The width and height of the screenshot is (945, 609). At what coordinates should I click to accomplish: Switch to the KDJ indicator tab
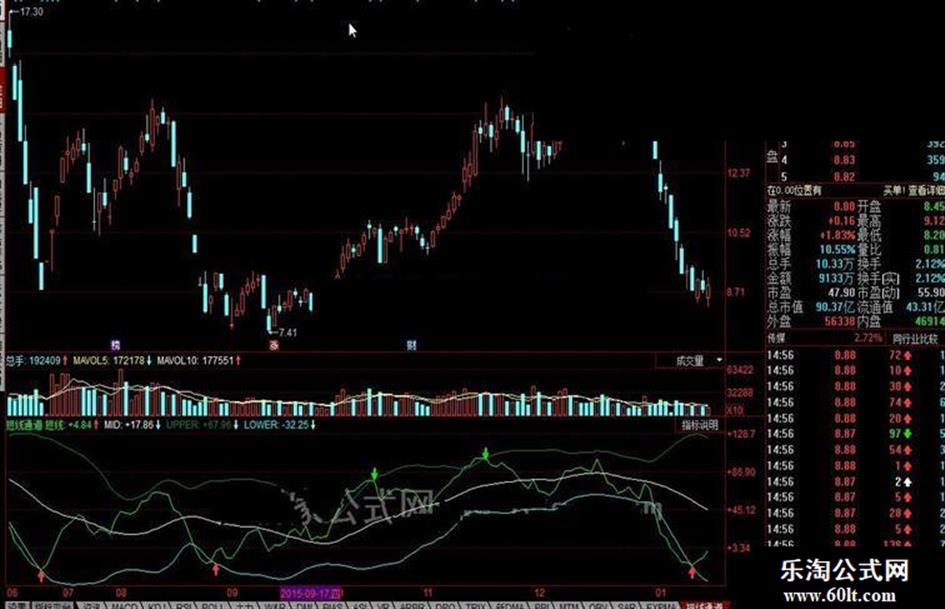[x=157, y=605]
